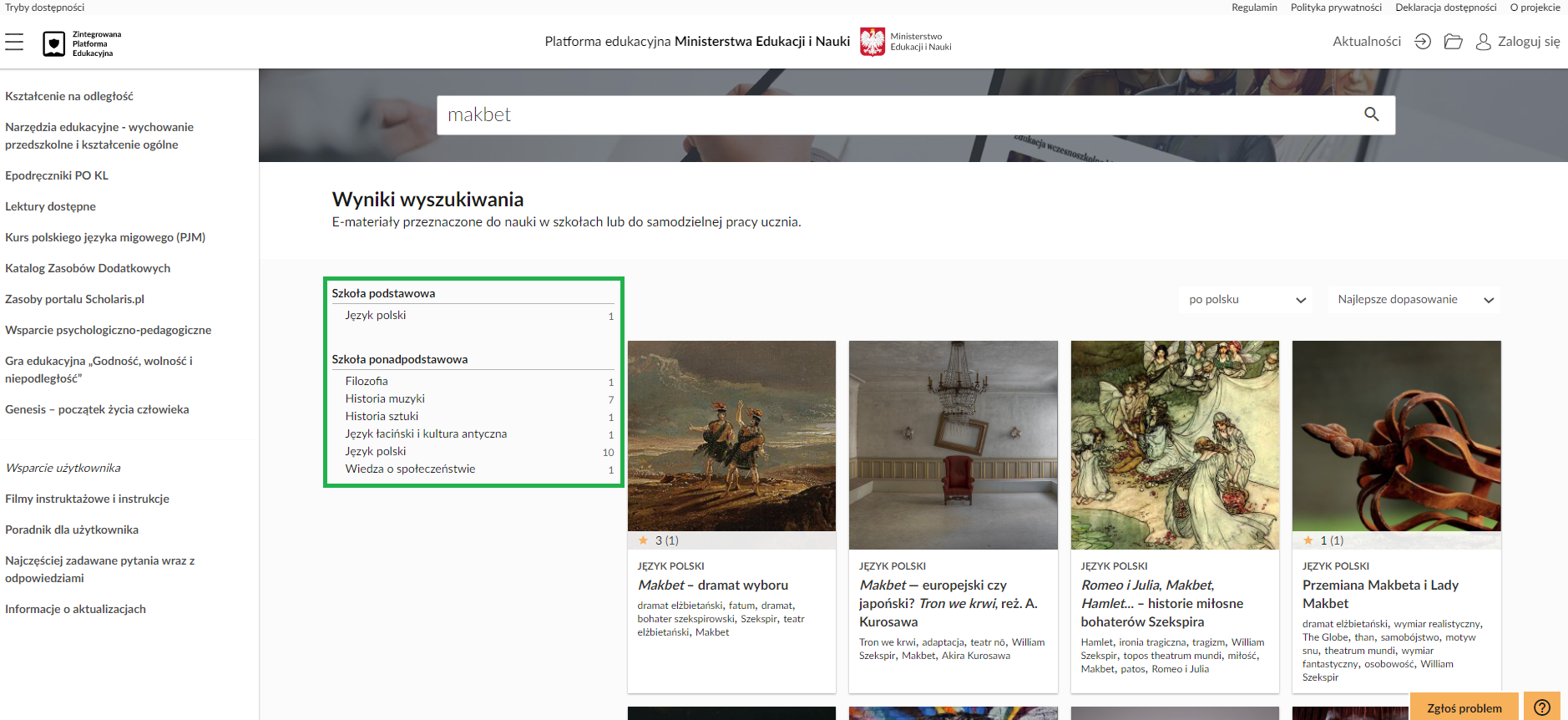The height and width of the screenshot is (720, 1568).
Task: Open the Przemiana Makbeta card thumbnail
Action: pyautogui.click(x=1396, y=436)
